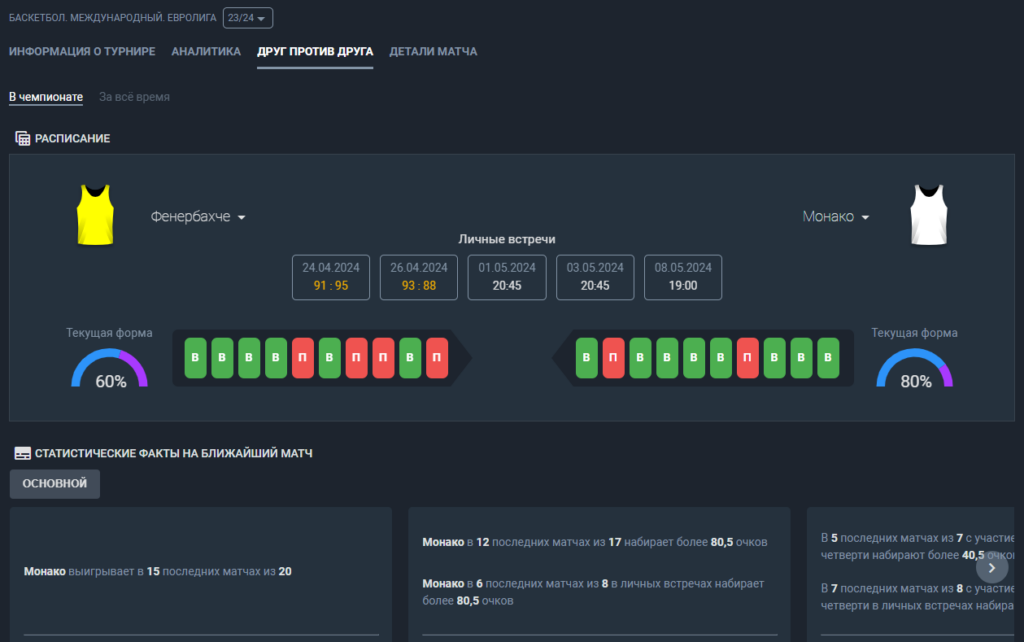1024x642 pixels.
Task: Click Фенербахче fifth badge, first red П
Action: [x=302, y=358]
